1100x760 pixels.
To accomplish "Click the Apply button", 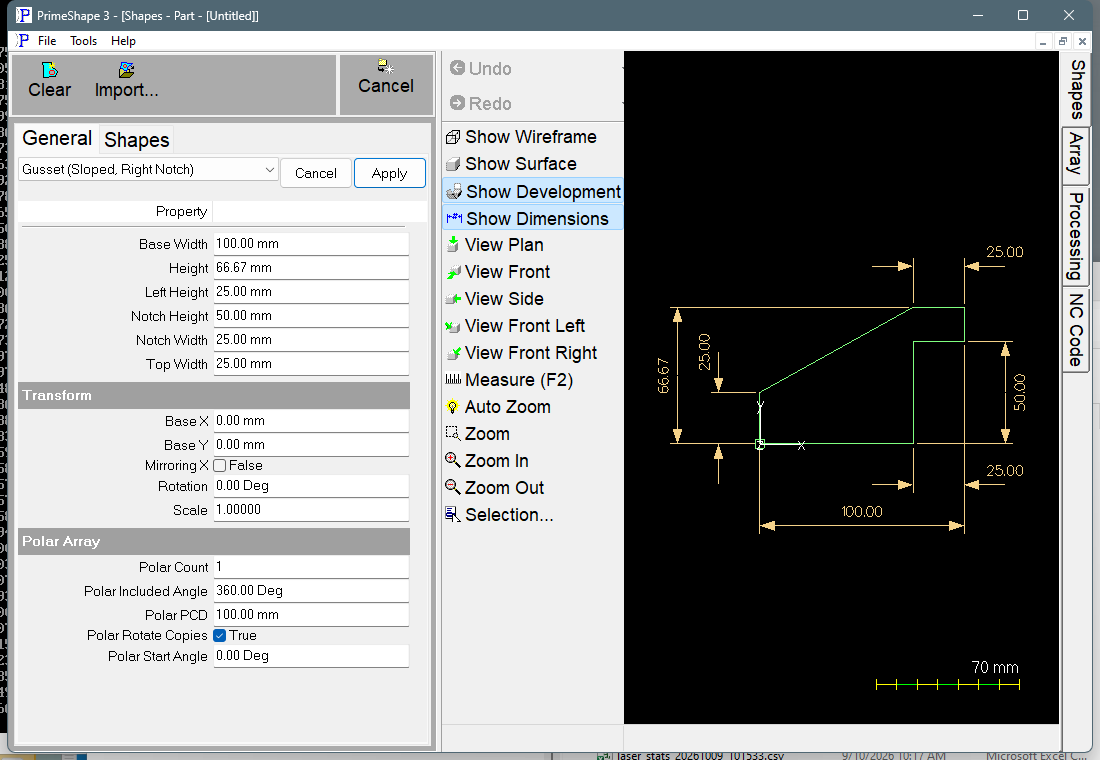I will pyautogui.click(x=389, y=173).
